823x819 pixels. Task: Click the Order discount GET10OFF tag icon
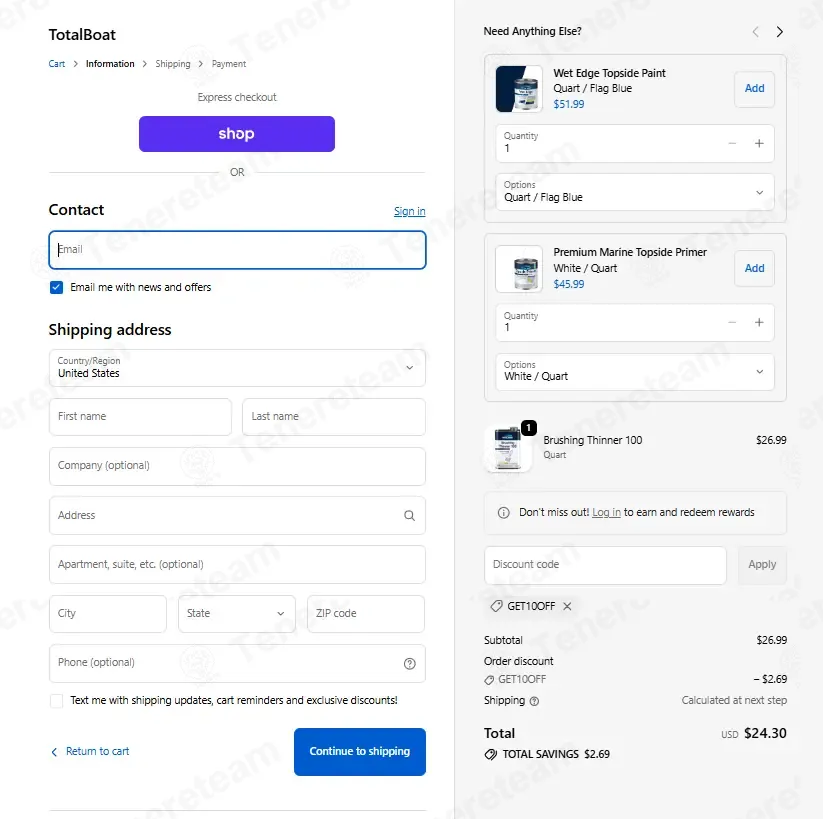point(489,679)
